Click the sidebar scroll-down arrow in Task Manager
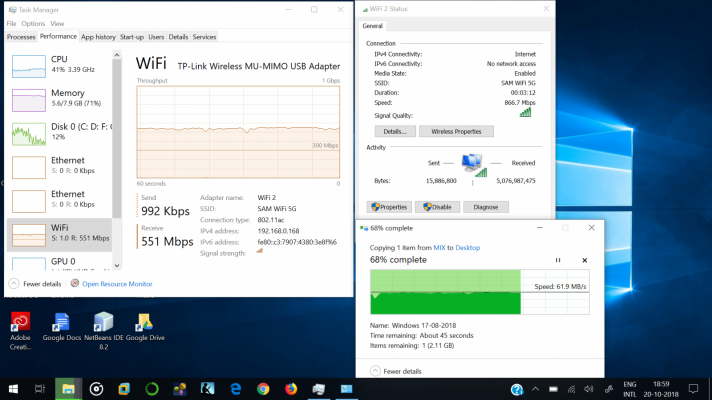Viewport: 712px width, 400px height. tap(117, 266)
